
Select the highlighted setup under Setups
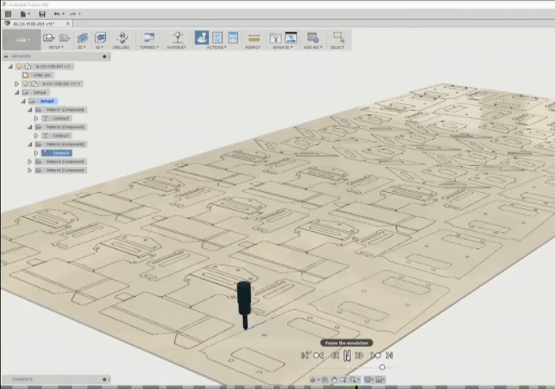[x=43, y=101]
